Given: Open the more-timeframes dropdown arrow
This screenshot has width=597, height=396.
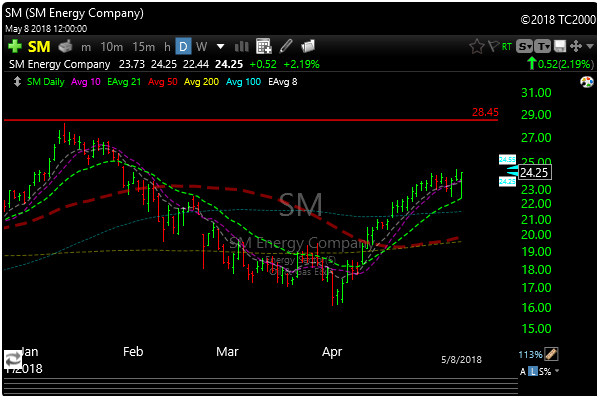Looking at the screenshot, I should [220, 47].
